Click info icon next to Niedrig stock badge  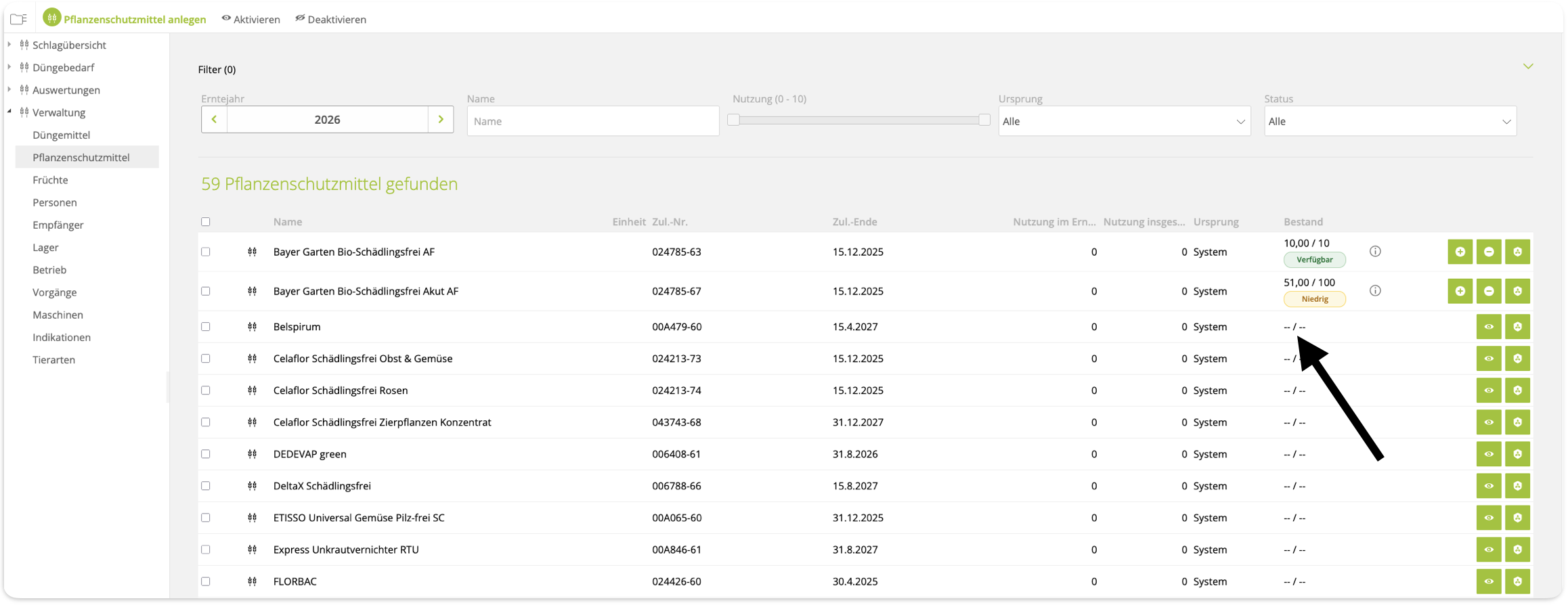tap(1375, 291)
